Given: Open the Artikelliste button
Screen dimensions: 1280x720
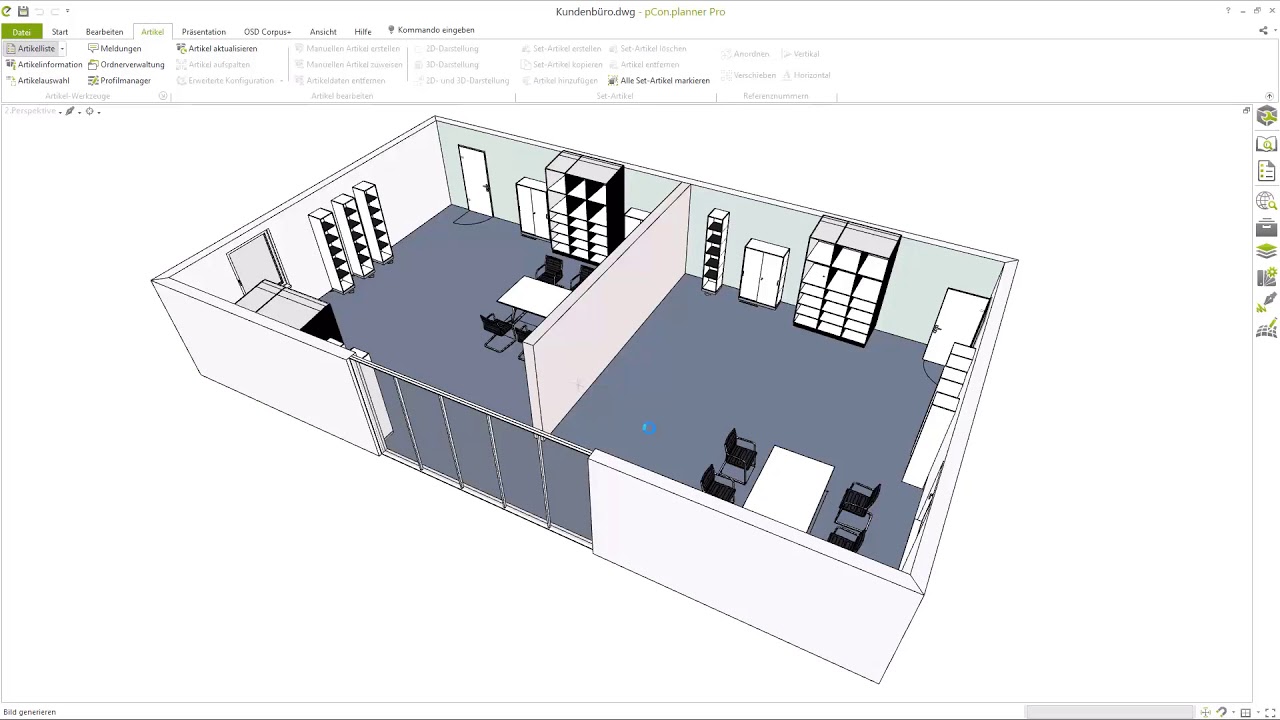Looking at the screenshot, I should pos(30,48).
